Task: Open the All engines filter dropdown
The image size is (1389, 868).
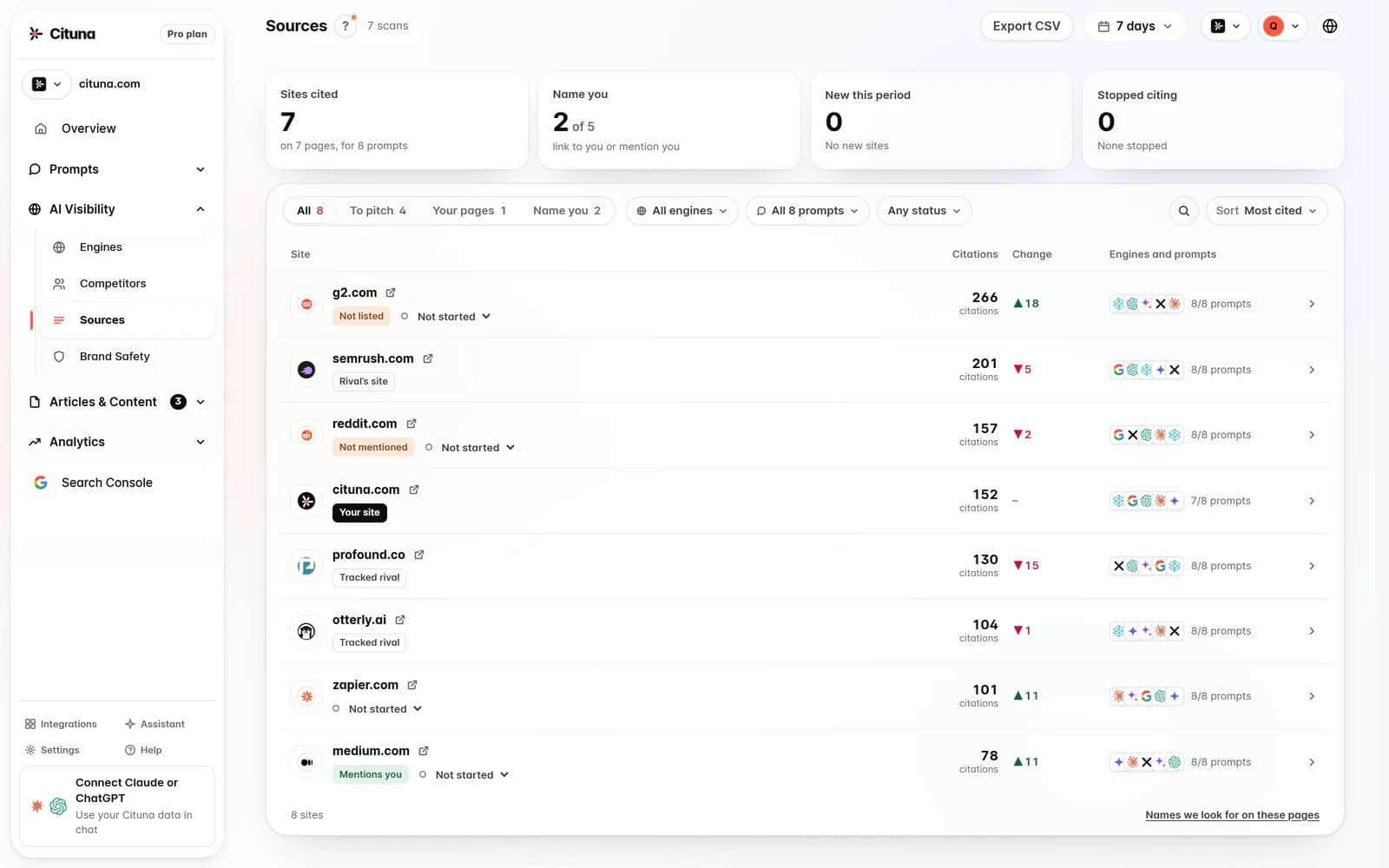Action: (x=682, y=211)
